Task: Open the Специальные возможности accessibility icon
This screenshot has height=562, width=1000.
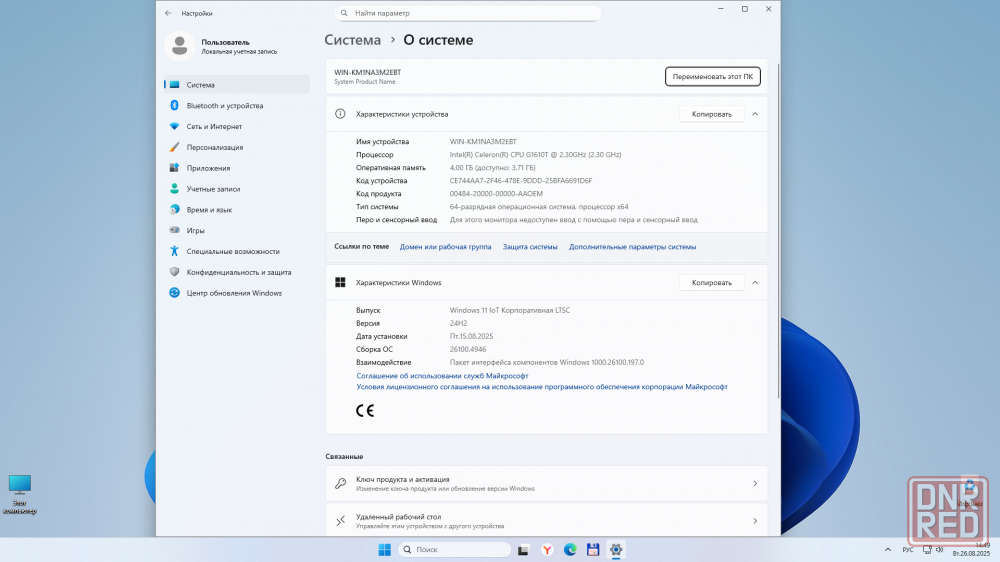Action: pos(174,251)
